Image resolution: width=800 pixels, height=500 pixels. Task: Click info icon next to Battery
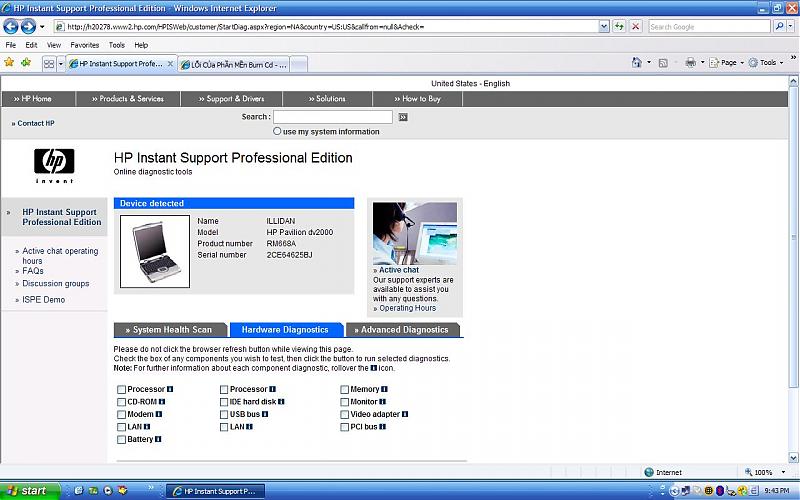coord(158,439)
